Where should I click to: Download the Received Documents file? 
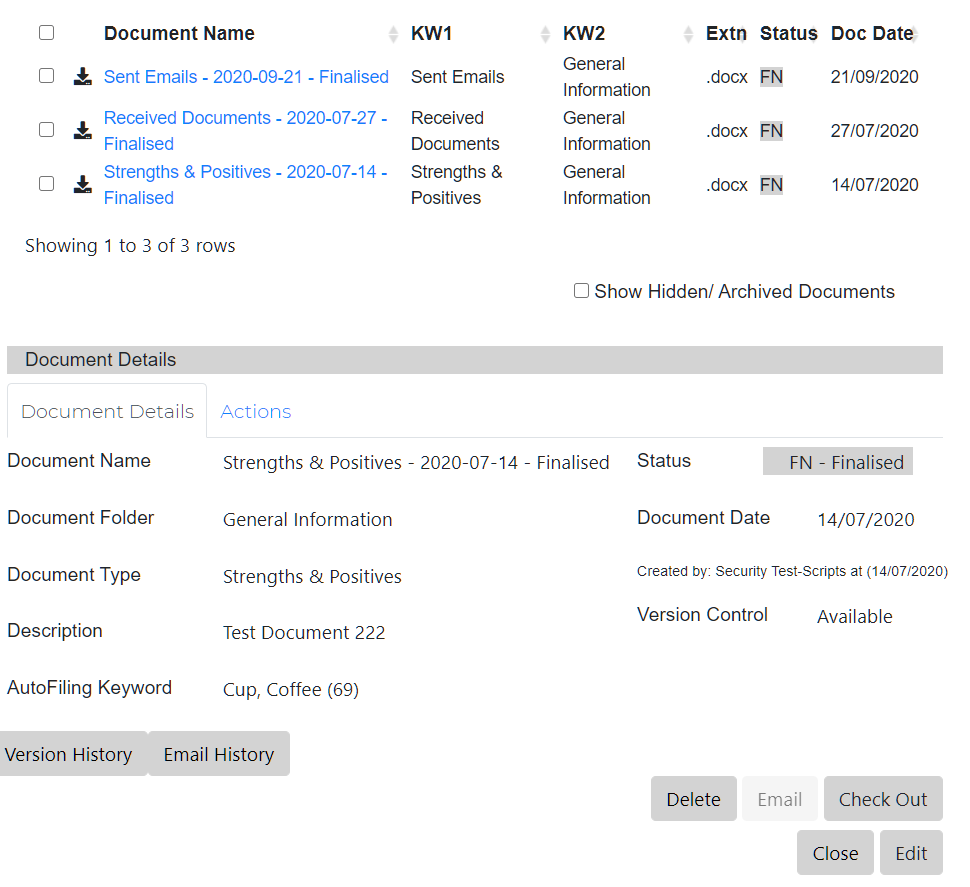coord(83,130)
